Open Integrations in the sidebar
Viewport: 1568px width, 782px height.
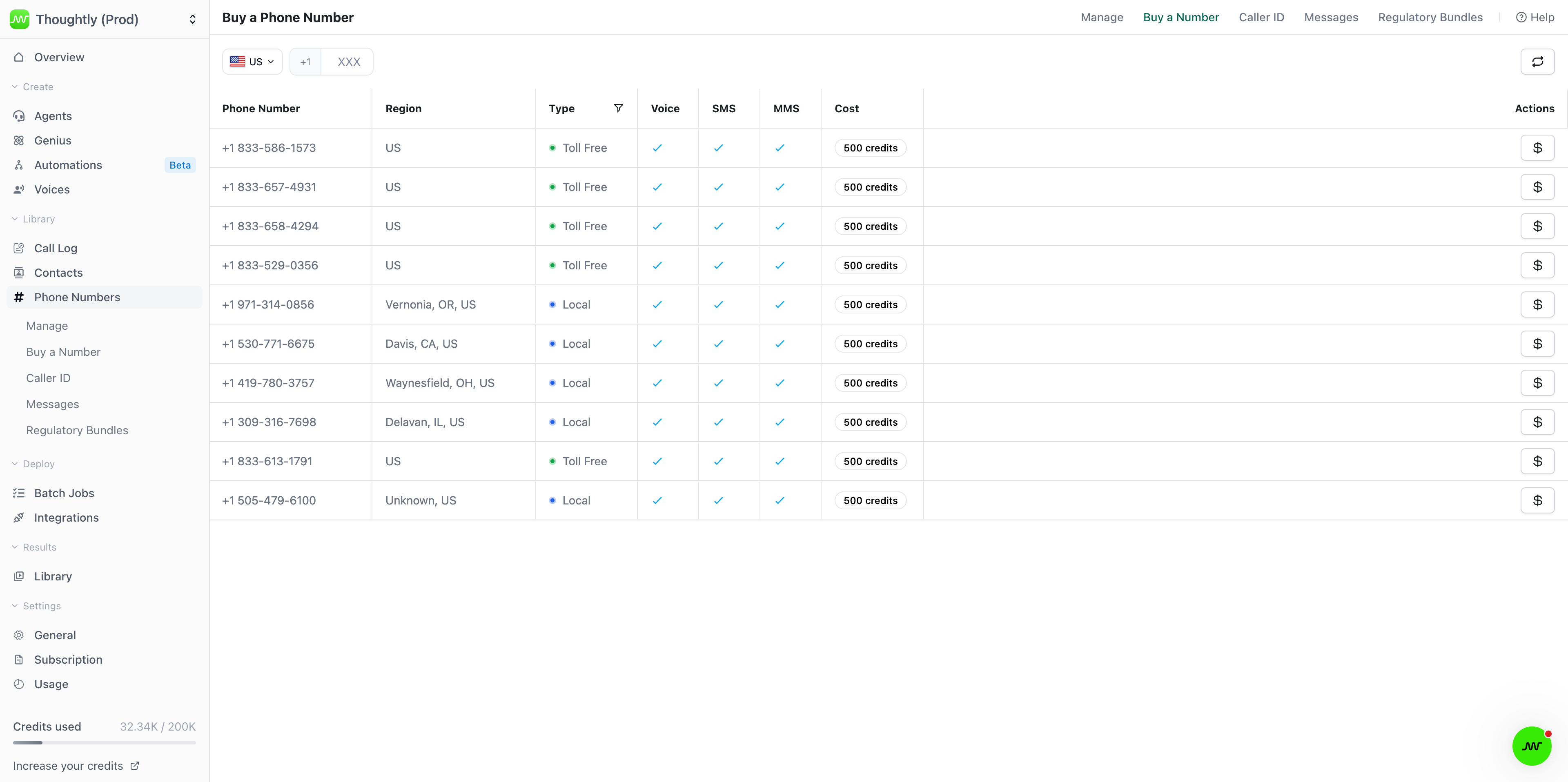pos(104,518)
